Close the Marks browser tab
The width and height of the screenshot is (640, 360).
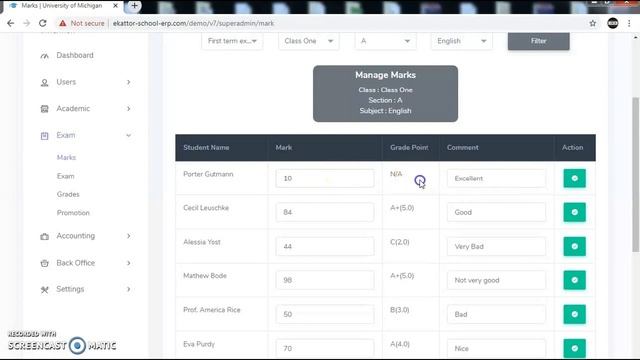click(116, 6)
